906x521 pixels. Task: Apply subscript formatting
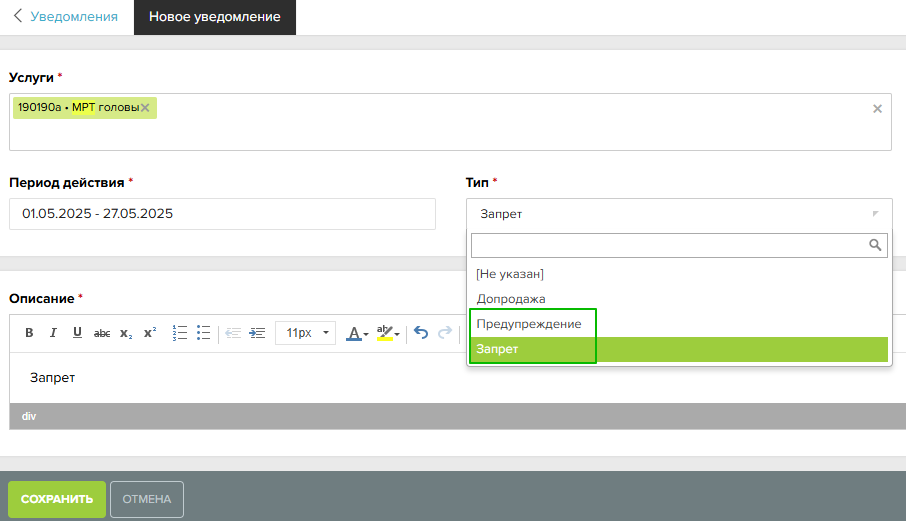click(126, 333)
